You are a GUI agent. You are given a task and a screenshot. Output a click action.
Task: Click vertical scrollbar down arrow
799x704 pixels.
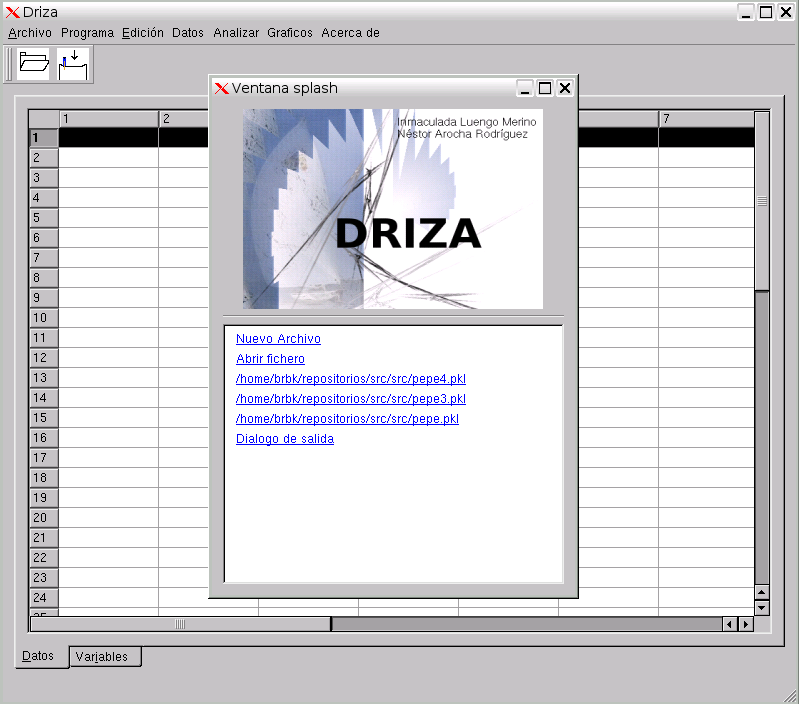click(761, 608)
